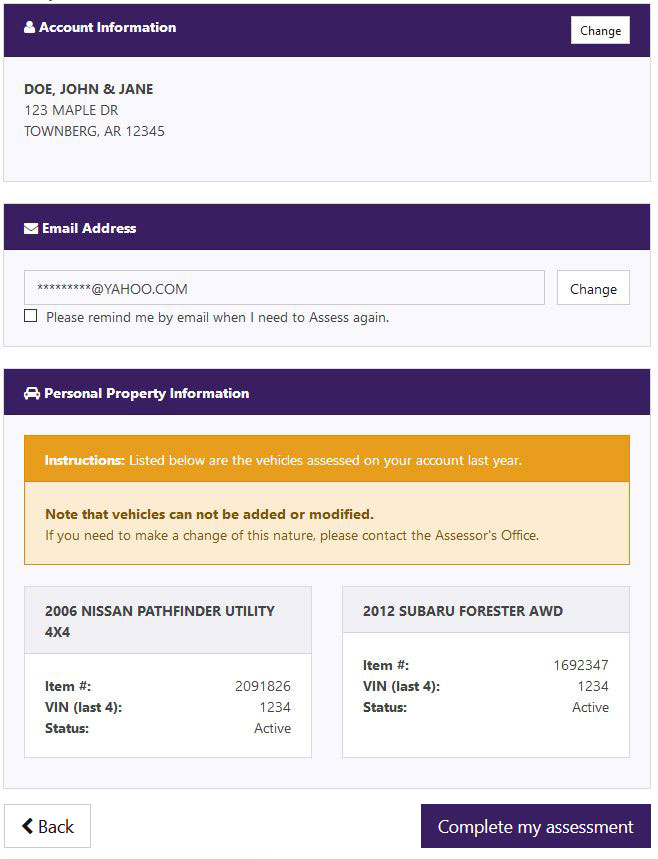This screenshot has width=658, height=859.
Task: Click item number 2091826 on the Nissan card
Action: (262, 686)
